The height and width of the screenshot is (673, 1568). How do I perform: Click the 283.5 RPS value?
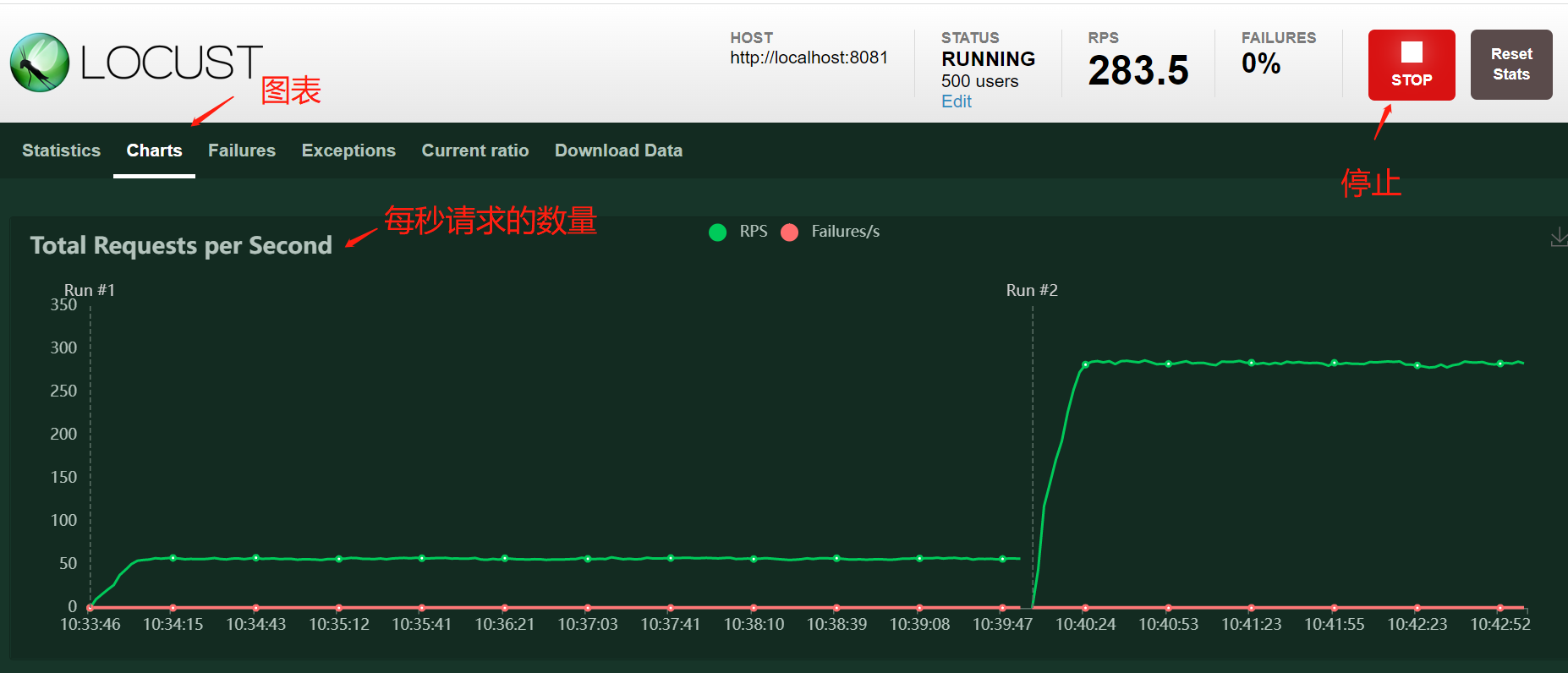tap(1138, 70)
